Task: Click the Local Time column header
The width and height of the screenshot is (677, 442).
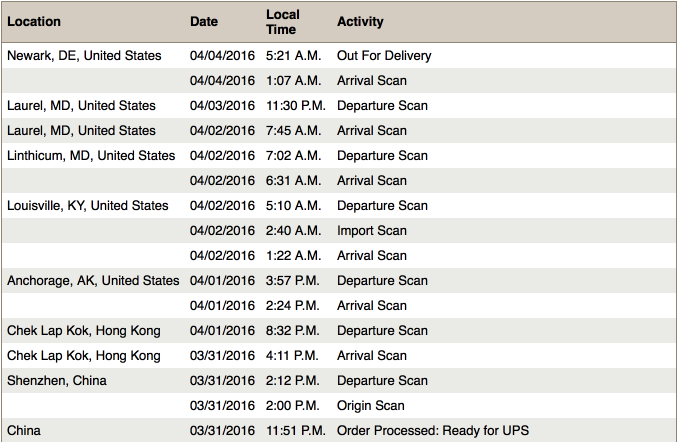Action: (x=283, y=22)
